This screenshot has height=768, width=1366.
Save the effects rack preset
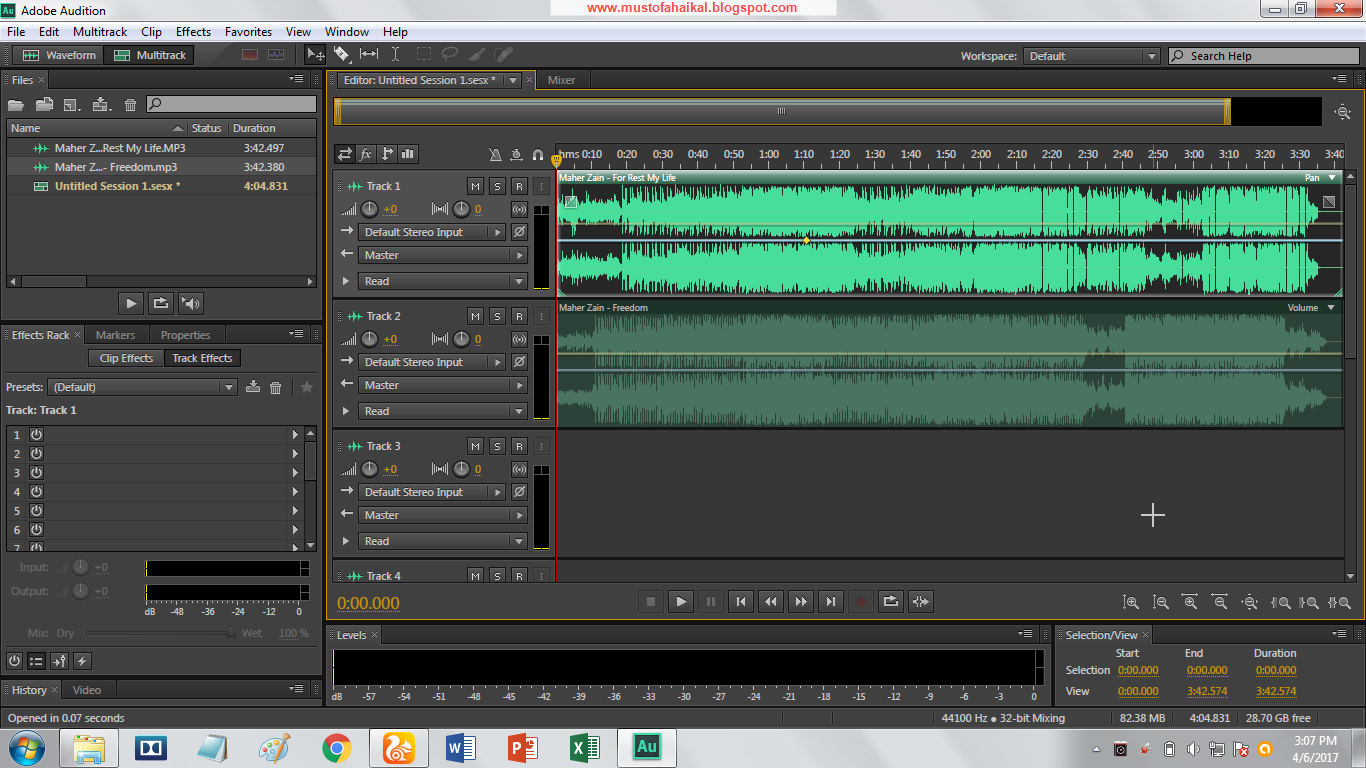[x=253, y=387]
